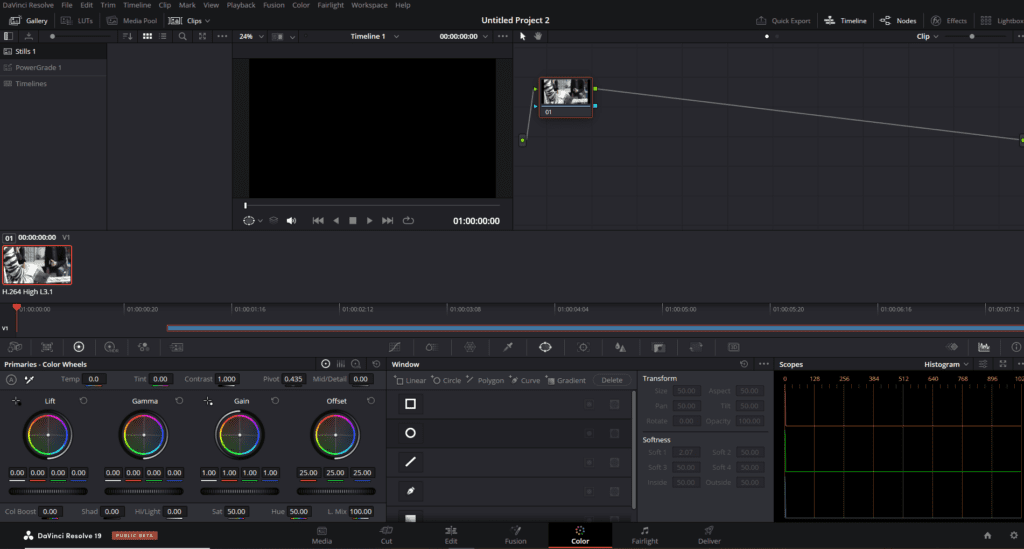Screen dimensions: 1024x549
Task: Click the Quick Export button
Action: coord(783,21)
